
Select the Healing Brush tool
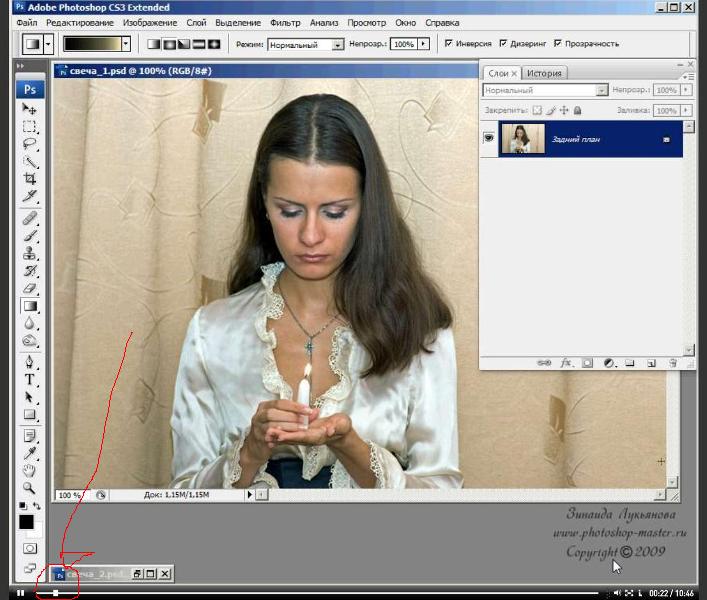[x=29, y=219]
